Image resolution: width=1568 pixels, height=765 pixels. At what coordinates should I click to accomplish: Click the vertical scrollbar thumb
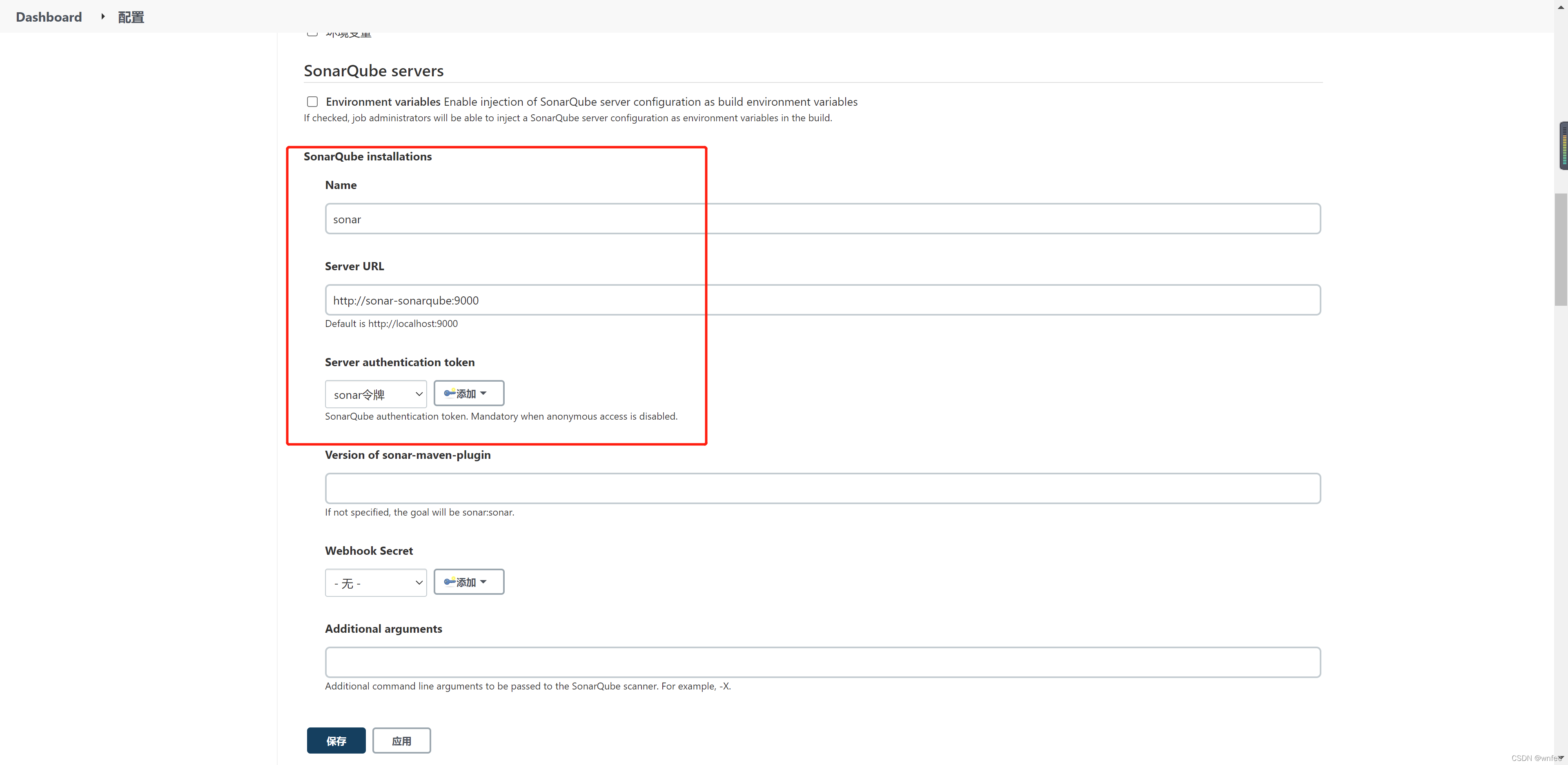(x=1561, y=249)
